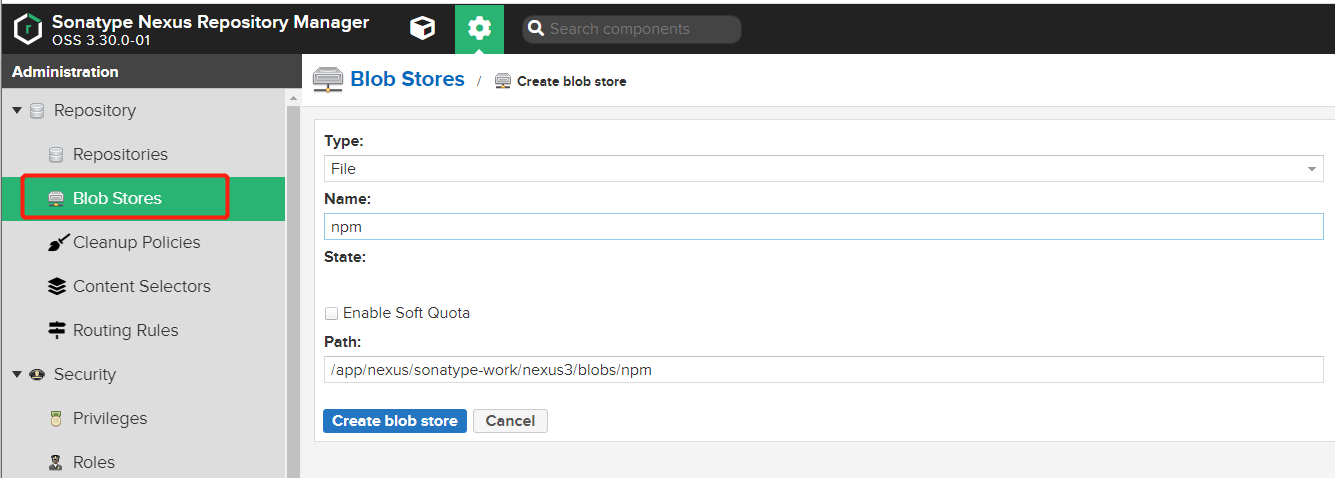1335x478 pixels.
Task: Click the Cancel button
Action: (x=510, y=421)
